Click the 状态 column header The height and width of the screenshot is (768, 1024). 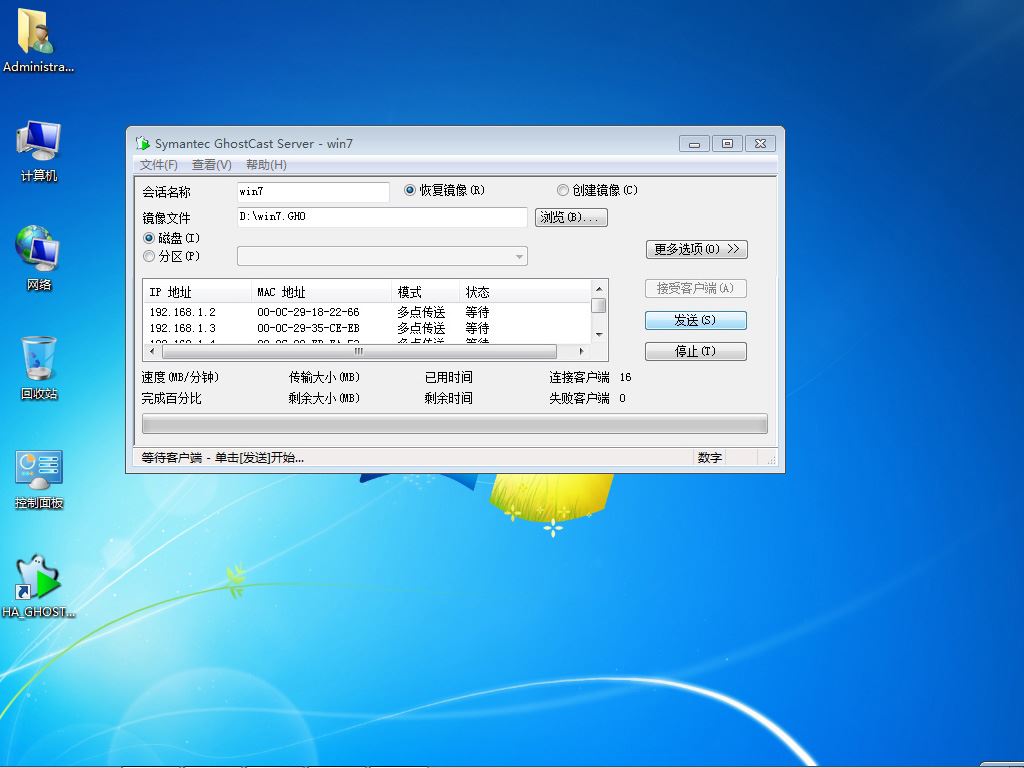tap(525, 292)
